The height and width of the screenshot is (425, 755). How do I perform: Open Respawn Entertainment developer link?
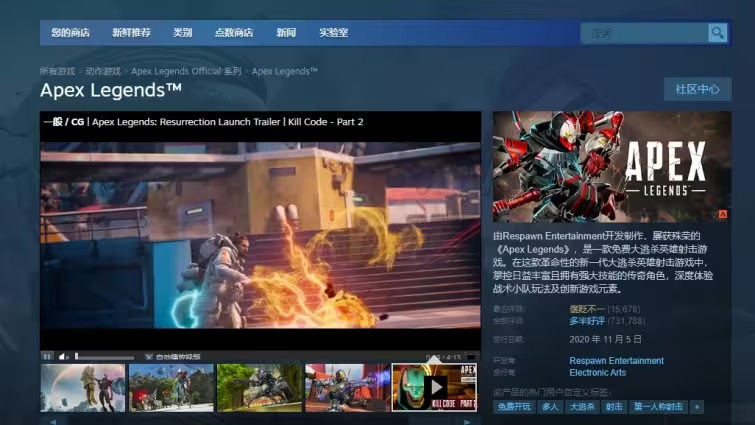[x=616, y=361]
